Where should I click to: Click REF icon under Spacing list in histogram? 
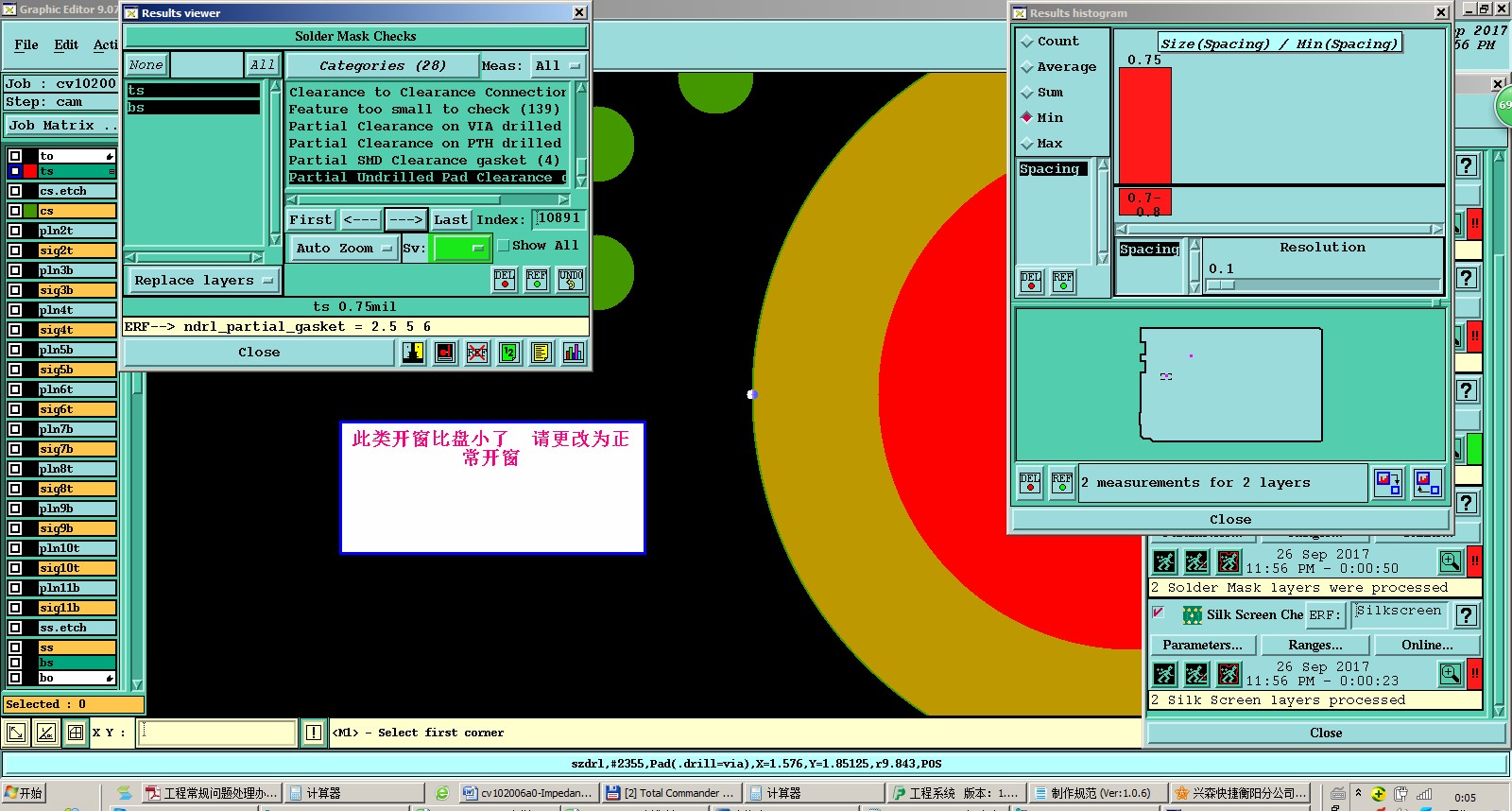coord(1063,282)
